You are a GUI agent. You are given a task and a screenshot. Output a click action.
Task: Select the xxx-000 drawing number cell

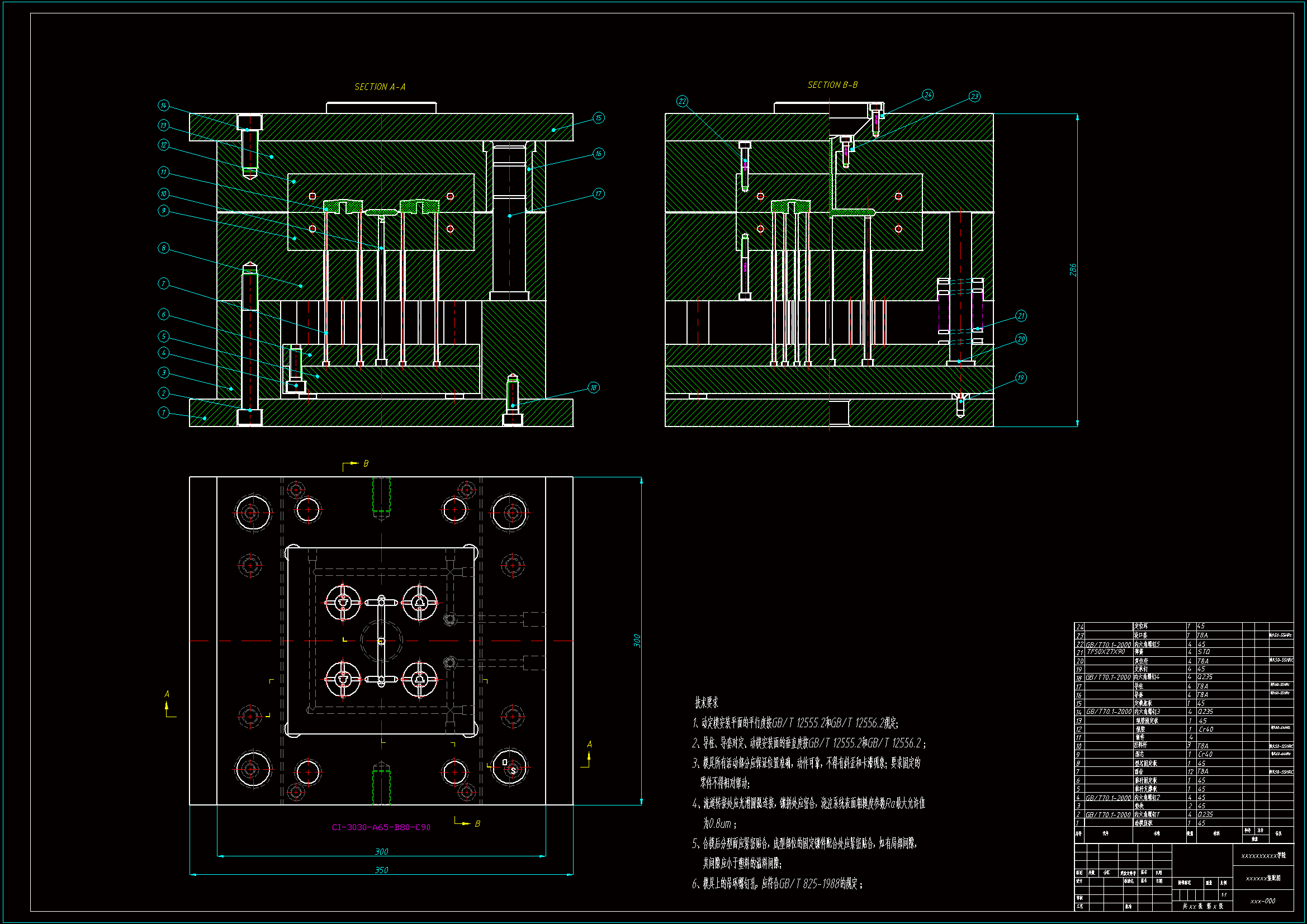click(x=1263, y=901)
